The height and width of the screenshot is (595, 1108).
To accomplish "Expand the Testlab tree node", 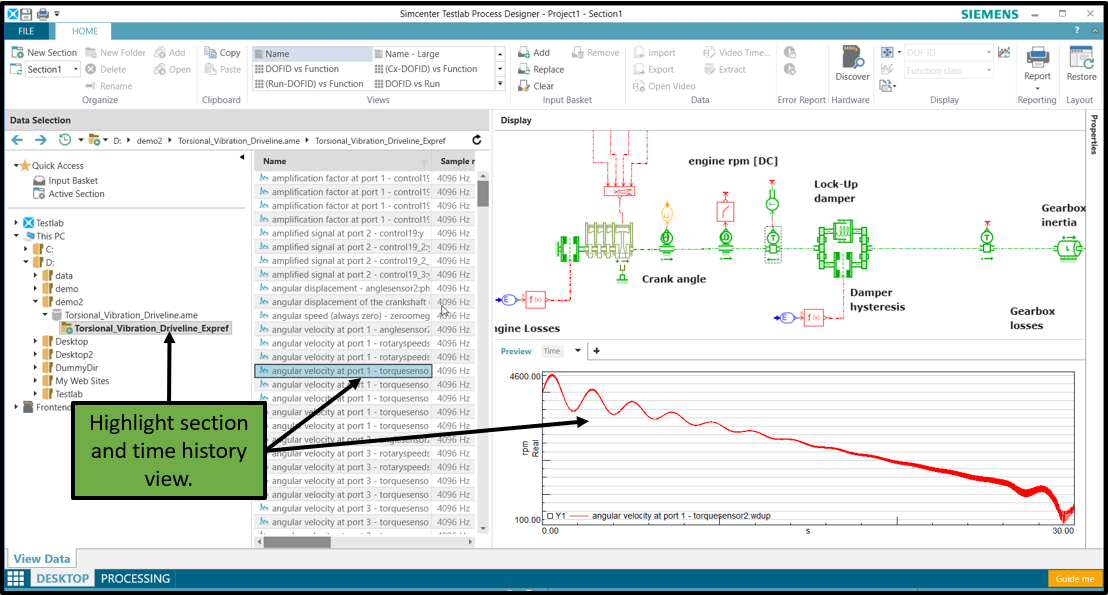I will point(16,223).
